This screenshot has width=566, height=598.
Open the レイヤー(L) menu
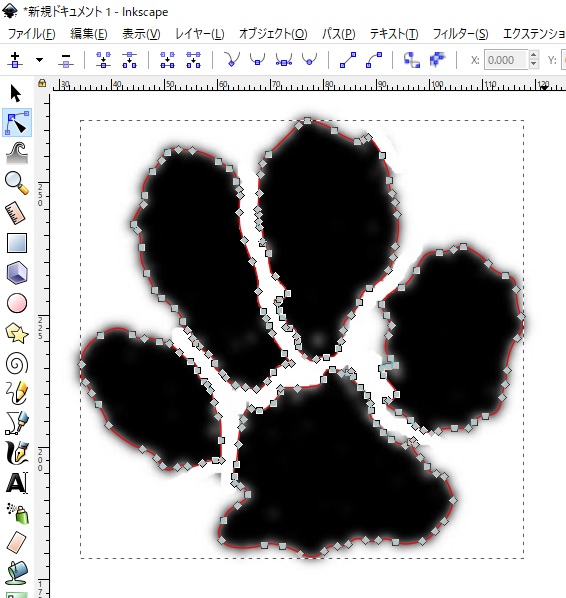[199, 34]
